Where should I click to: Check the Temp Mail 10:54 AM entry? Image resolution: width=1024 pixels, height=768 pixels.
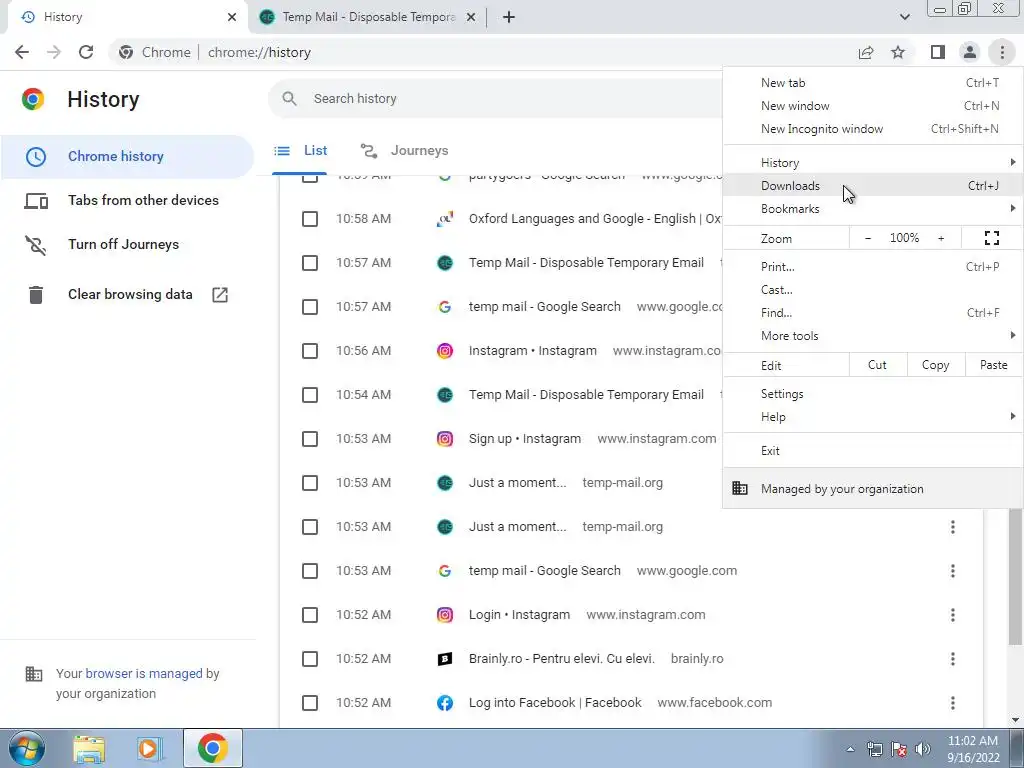coord(310,395)
